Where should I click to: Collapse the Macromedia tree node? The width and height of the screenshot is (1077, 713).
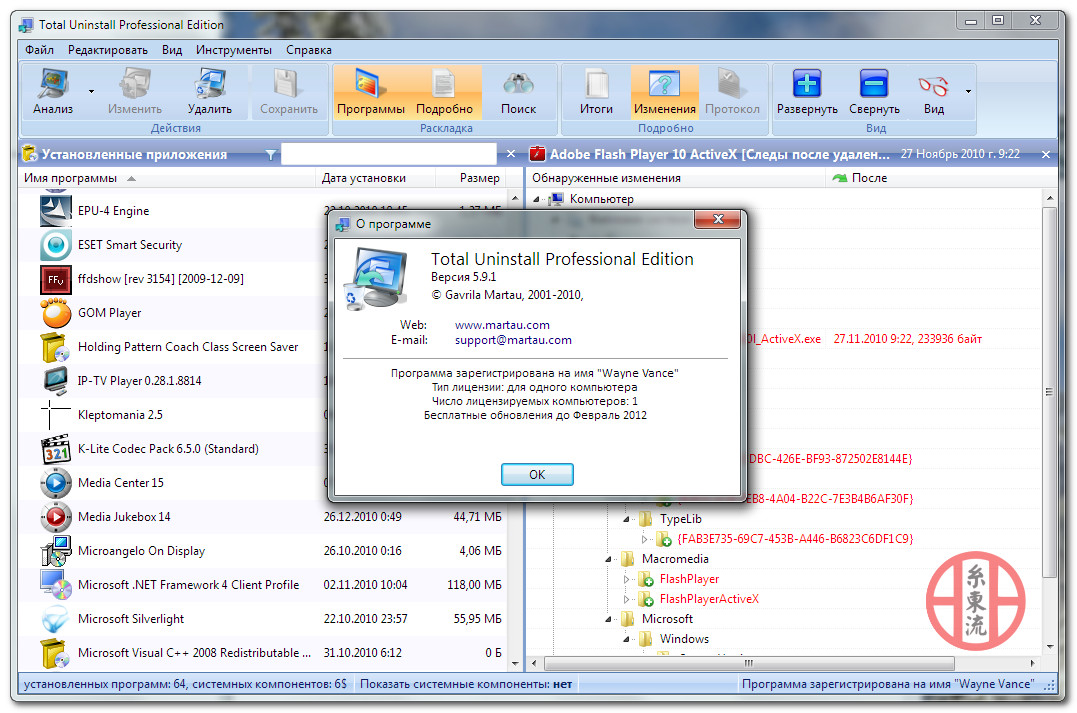[x=609, y=559]
